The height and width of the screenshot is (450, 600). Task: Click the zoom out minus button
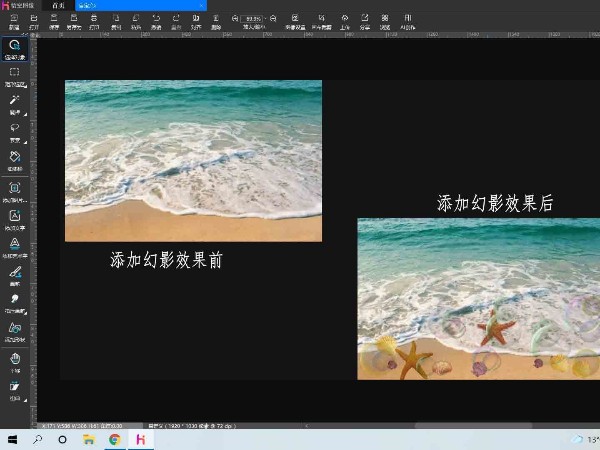235,18
